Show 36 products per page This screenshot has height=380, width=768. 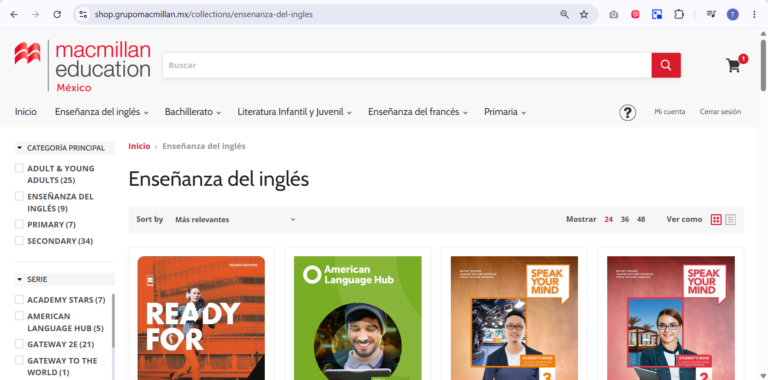point(625,219)
